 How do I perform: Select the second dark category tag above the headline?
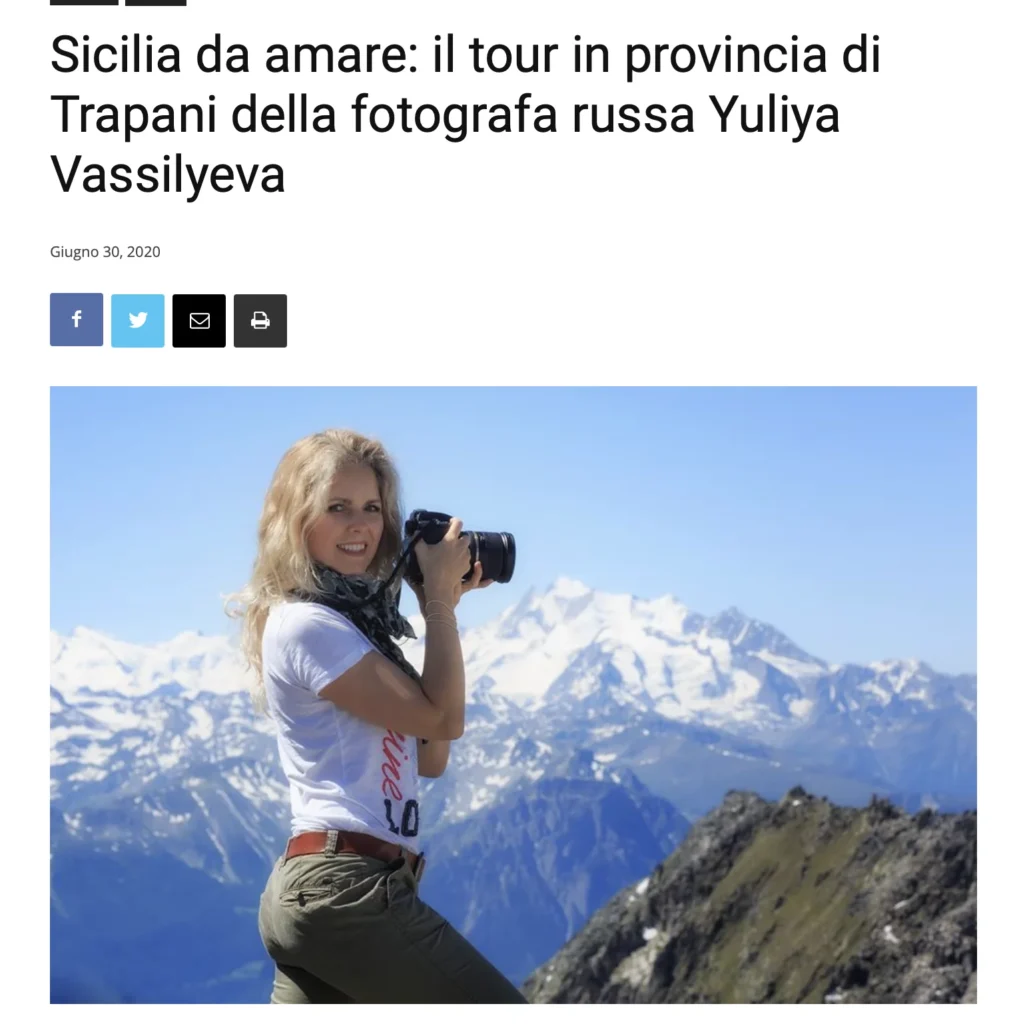[155, 2]
